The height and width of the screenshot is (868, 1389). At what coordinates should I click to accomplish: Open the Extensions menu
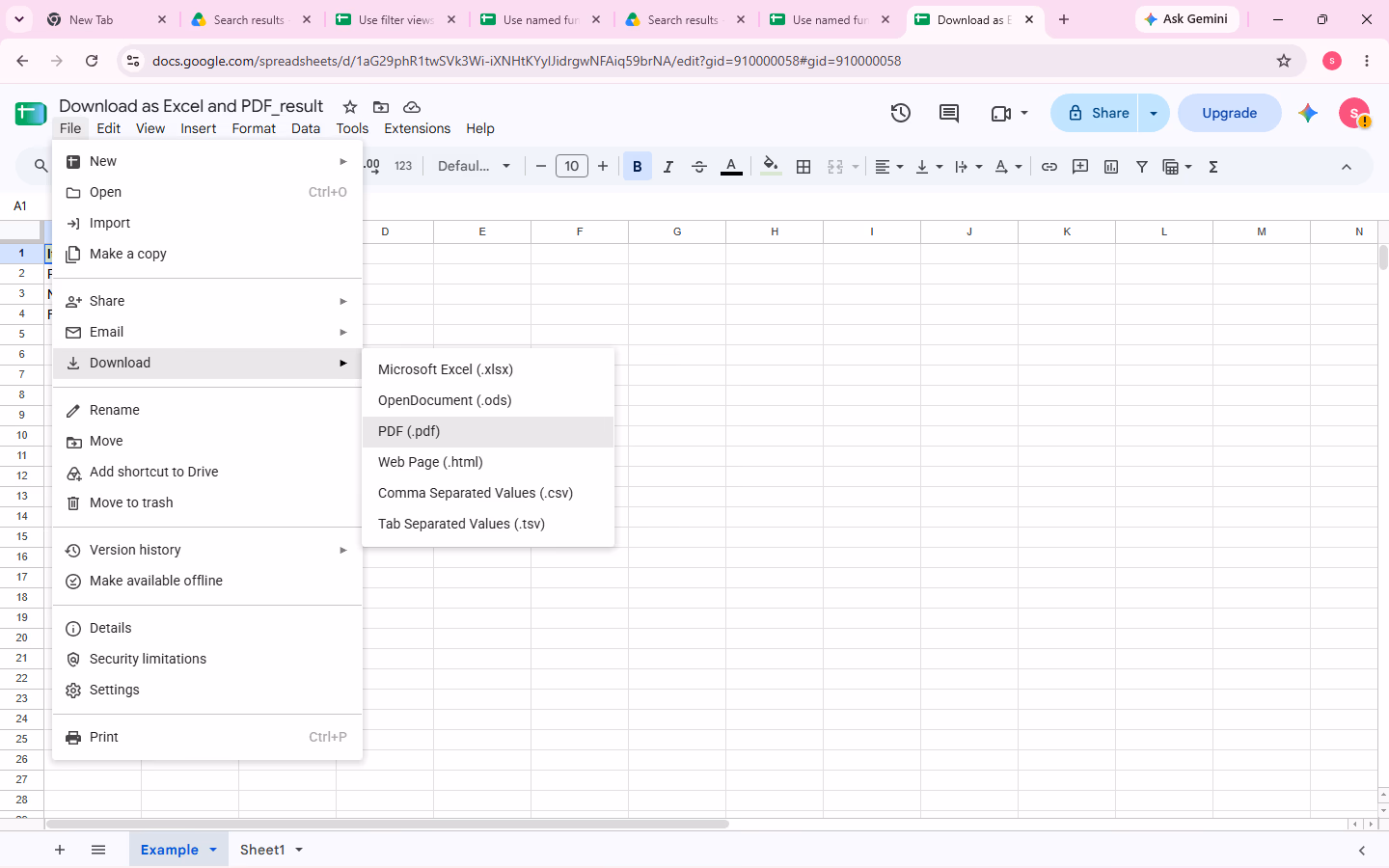coord(417,128)
